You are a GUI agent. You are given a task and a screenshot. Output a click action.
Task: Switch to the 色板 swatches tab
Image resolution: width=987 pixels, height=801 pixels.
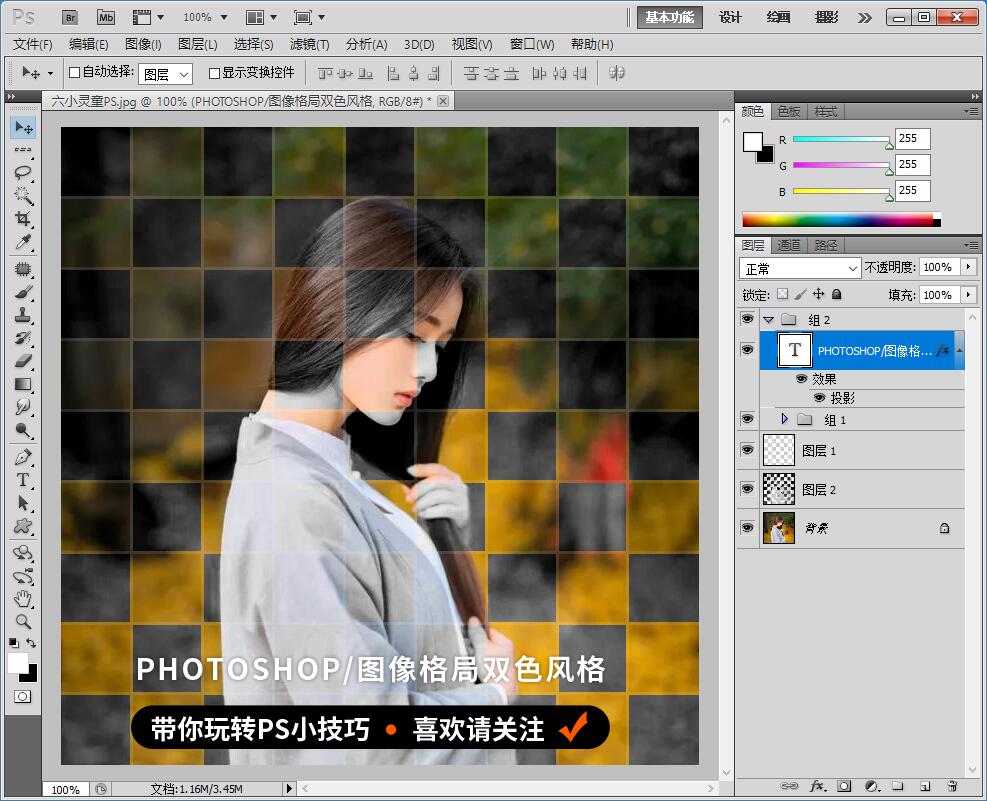pyautogui.click(x=789, y=111)
